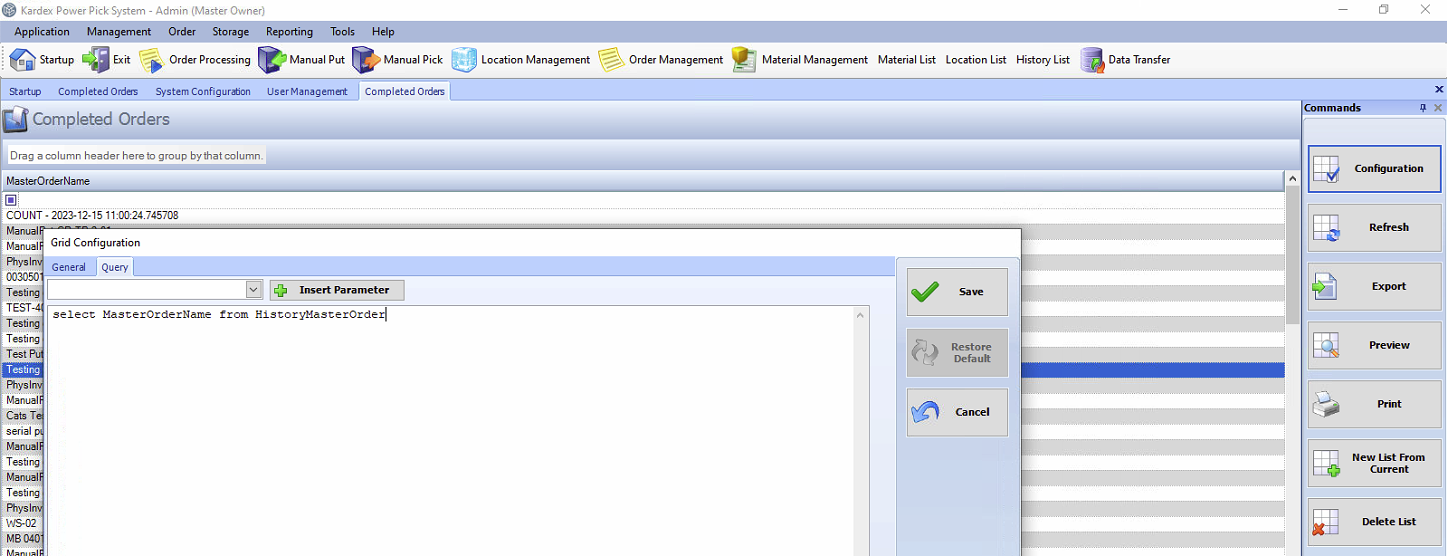Open the Management menu

[119, 32]
